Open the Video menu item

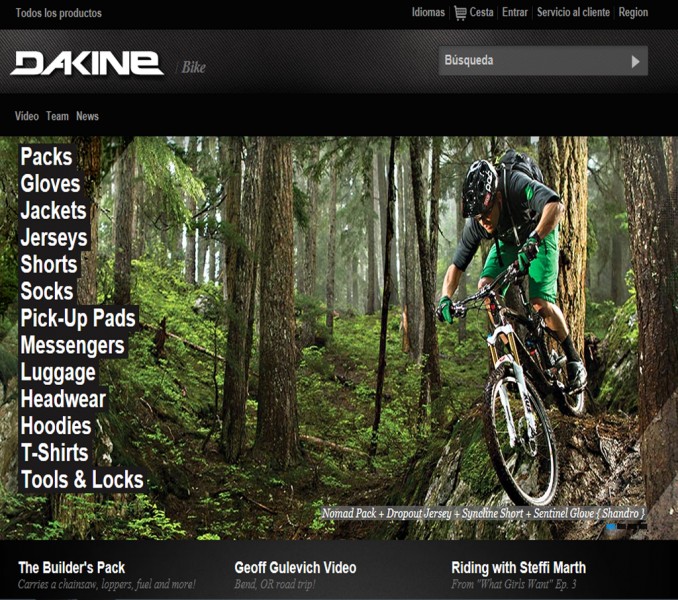click(x=27, y=116)
